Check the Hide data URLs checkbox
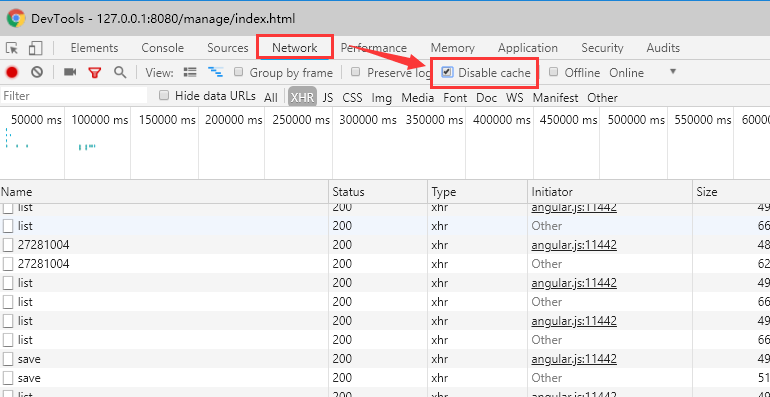This screenshot has width=770, height=397. [x=165, y=95]
